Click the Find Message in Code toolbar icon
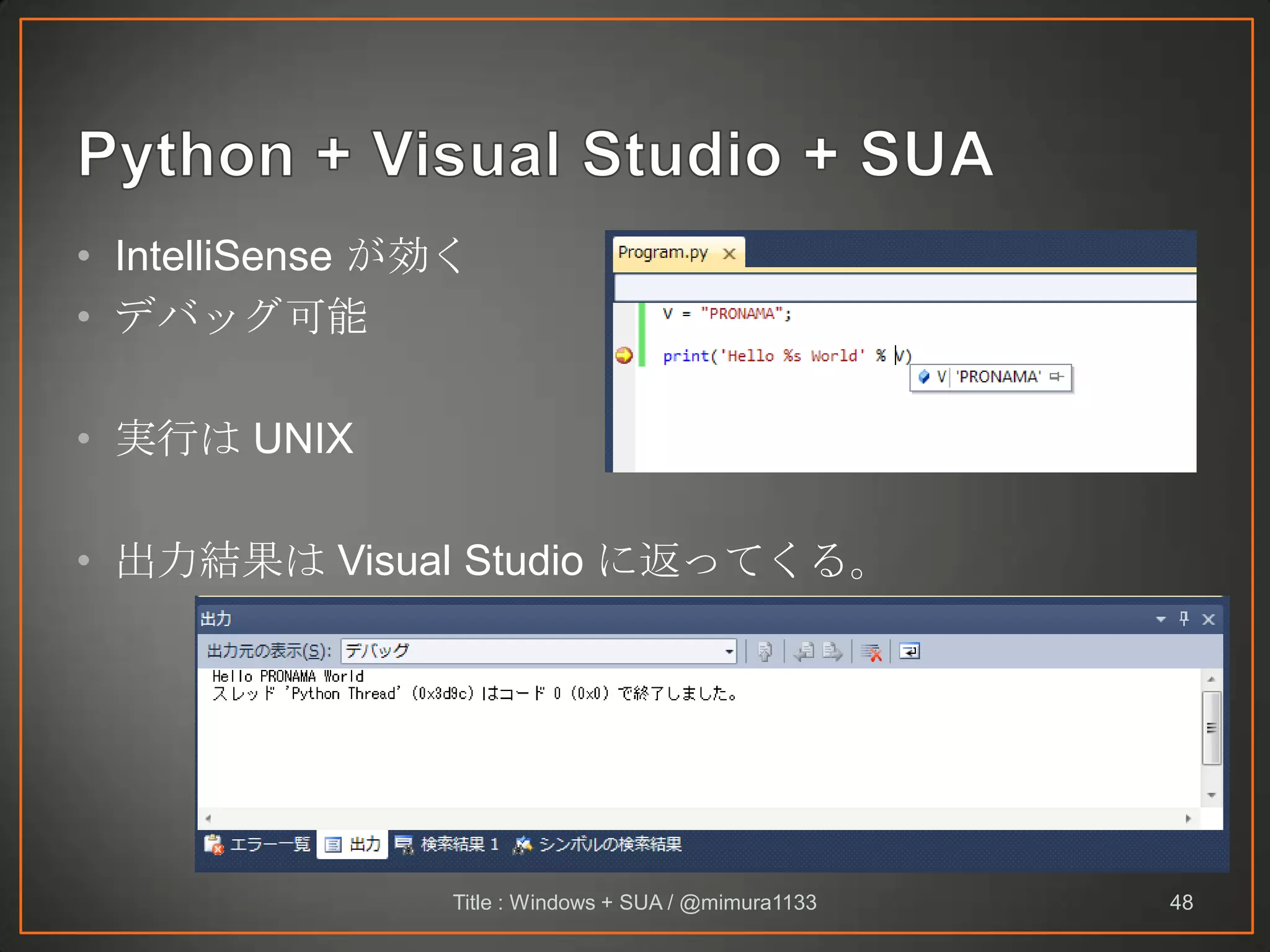The height and width of the screenshot is (952, 1270). click(x=765, y=651)
